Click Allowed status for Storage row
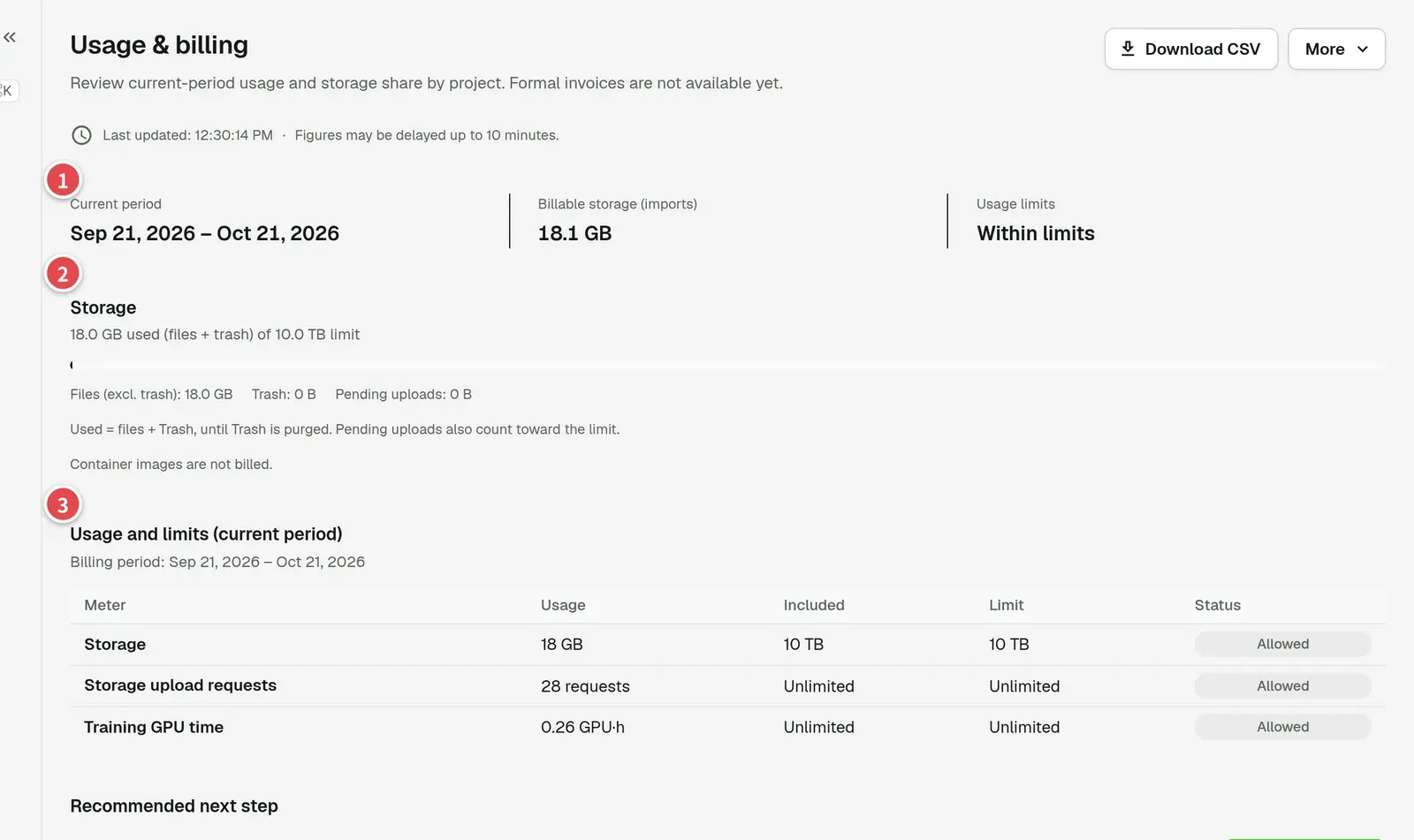The image size is (1414, 840). 1282,644
